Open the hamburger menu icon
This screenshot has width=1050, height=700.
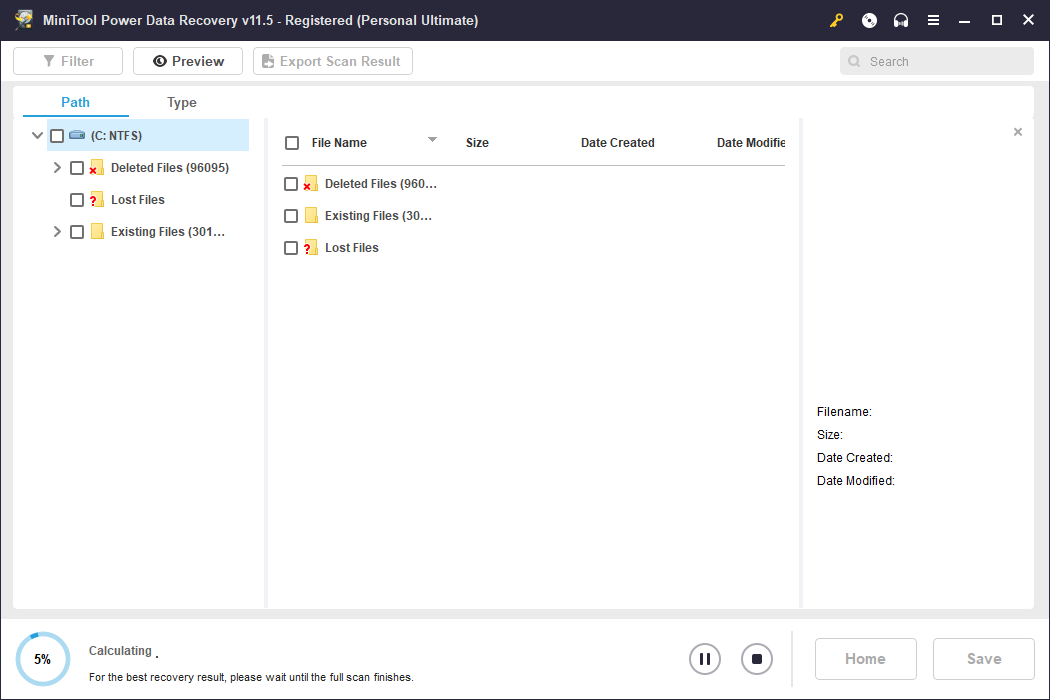point(933,20)
